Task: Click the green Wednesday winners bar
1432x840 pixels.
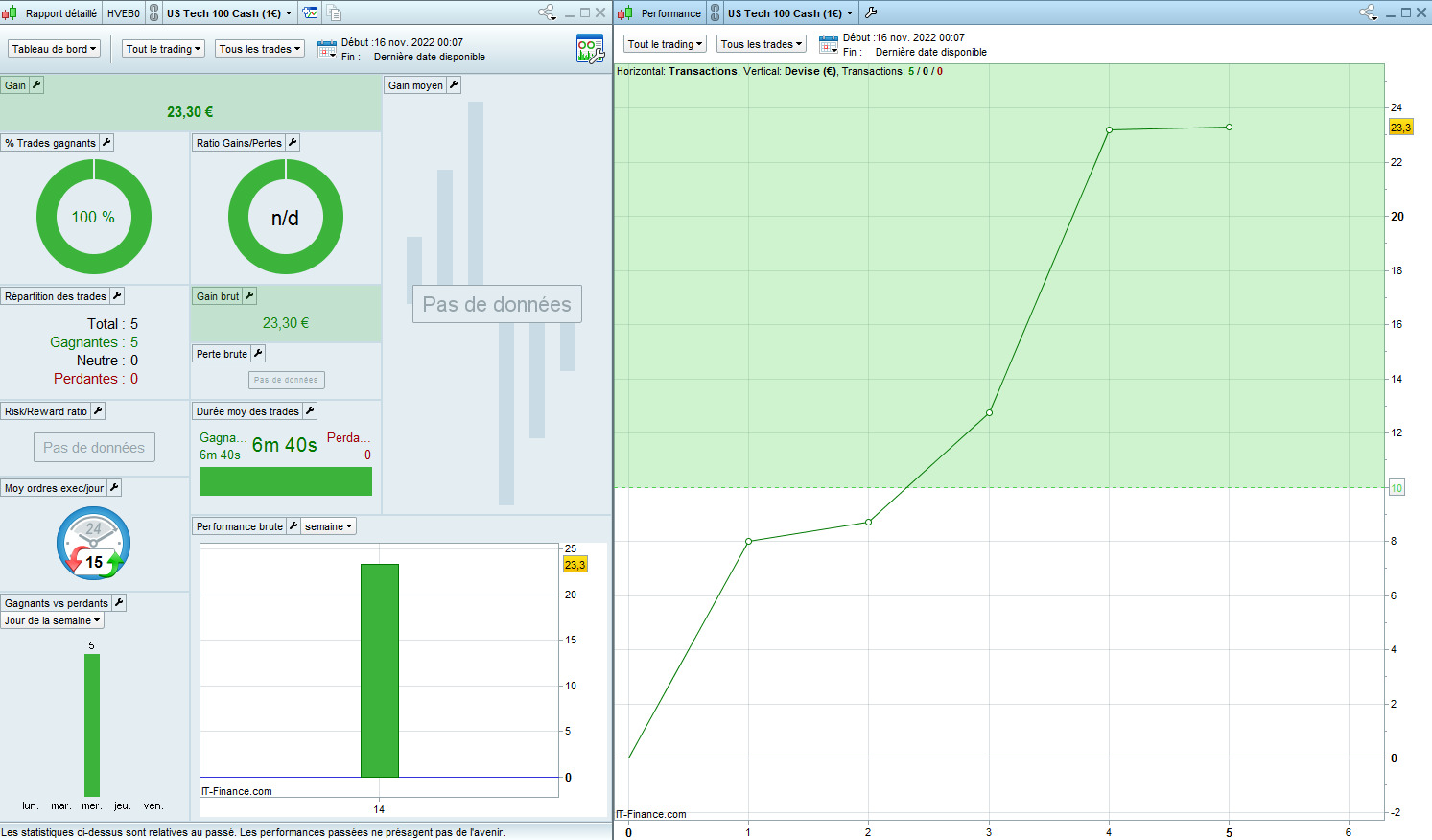Action: 92,725
